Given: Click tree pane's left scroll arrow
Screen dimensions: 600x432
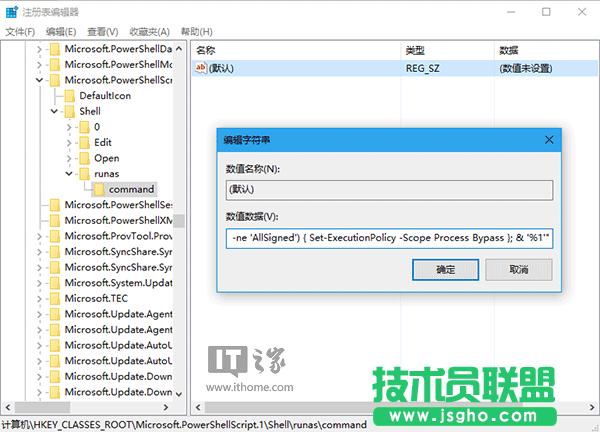Looking at the screenshot, I should [8, 408].
